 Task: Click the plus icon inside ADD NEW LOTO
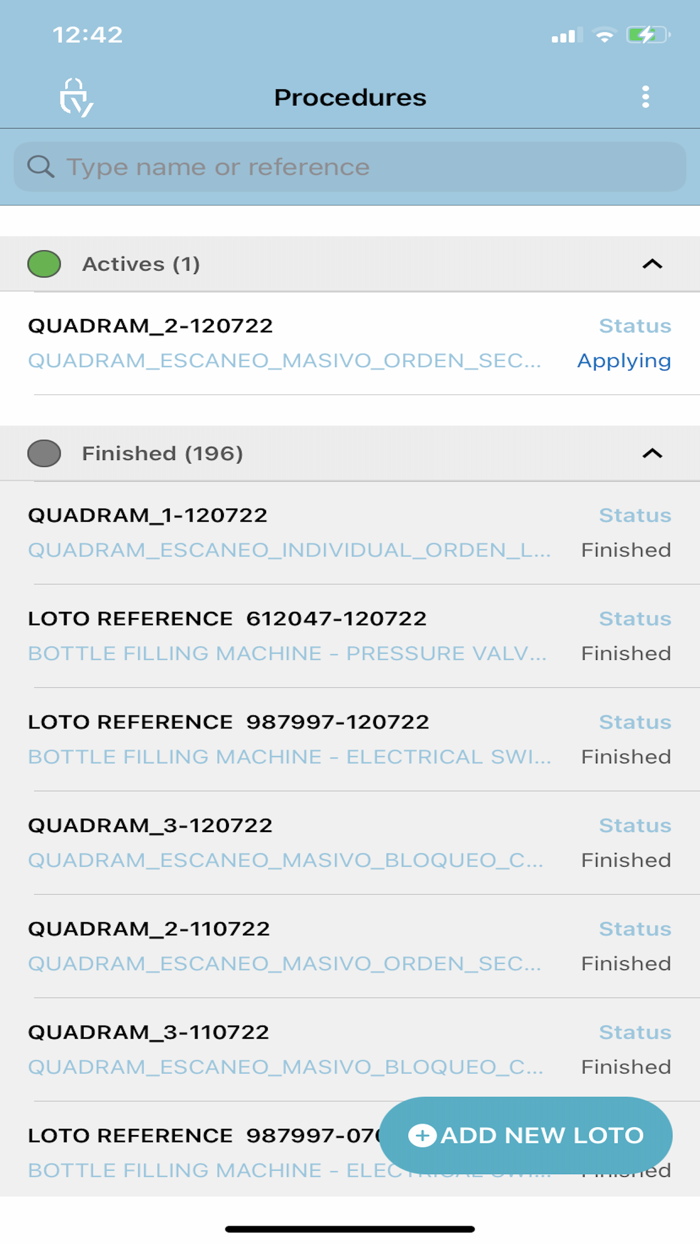[x=422, y=1135]
